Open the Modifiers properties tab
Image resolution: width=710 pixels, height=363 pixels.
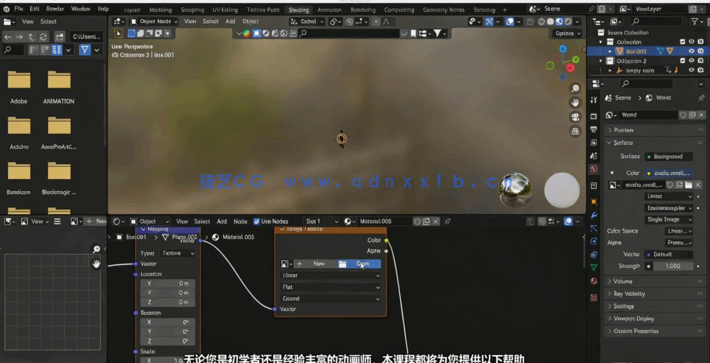594,215
